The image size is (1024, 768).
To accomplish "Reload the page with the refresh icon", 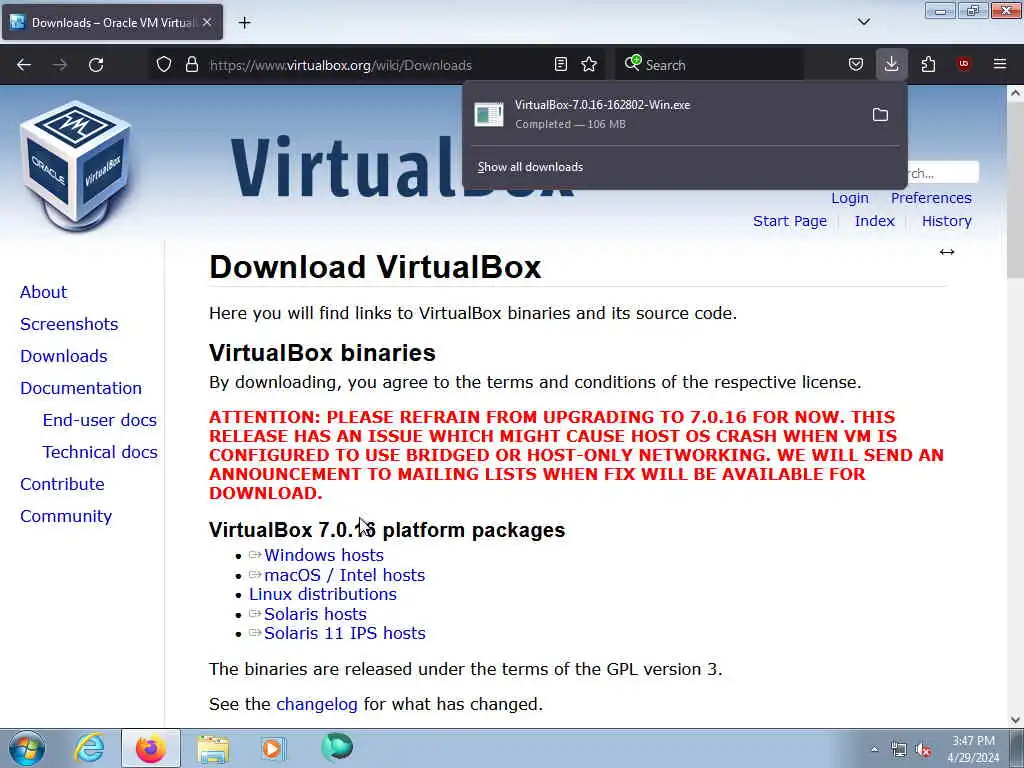I will pos(96,65).
